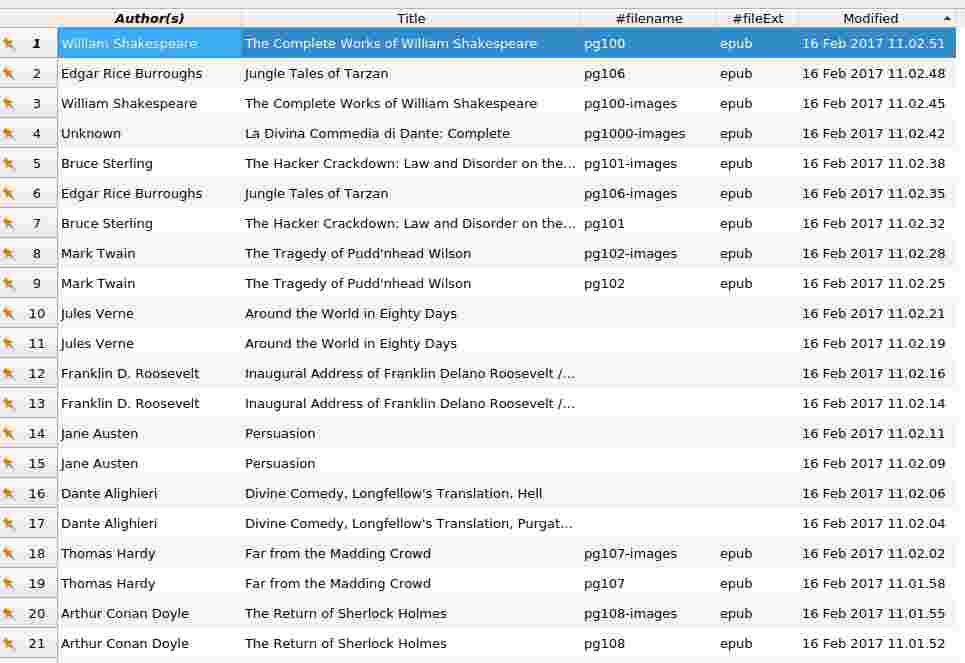Click the marker pin icon on row 11
Image resolution: width=965 pixels, height=663 pixels.
point(8,344)
